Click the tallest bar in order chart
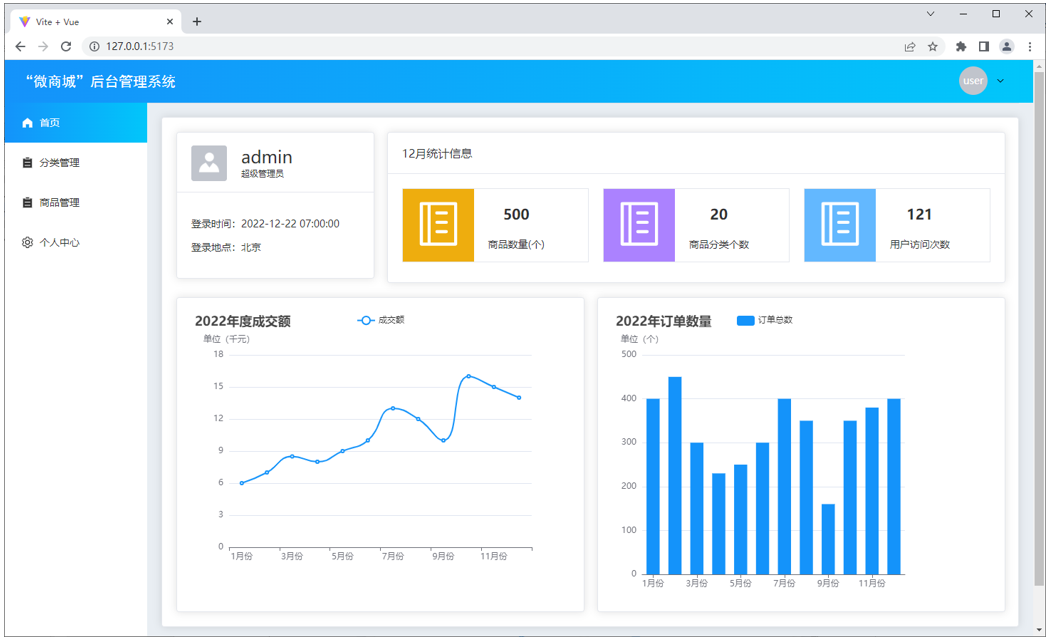 pos(675,475)
